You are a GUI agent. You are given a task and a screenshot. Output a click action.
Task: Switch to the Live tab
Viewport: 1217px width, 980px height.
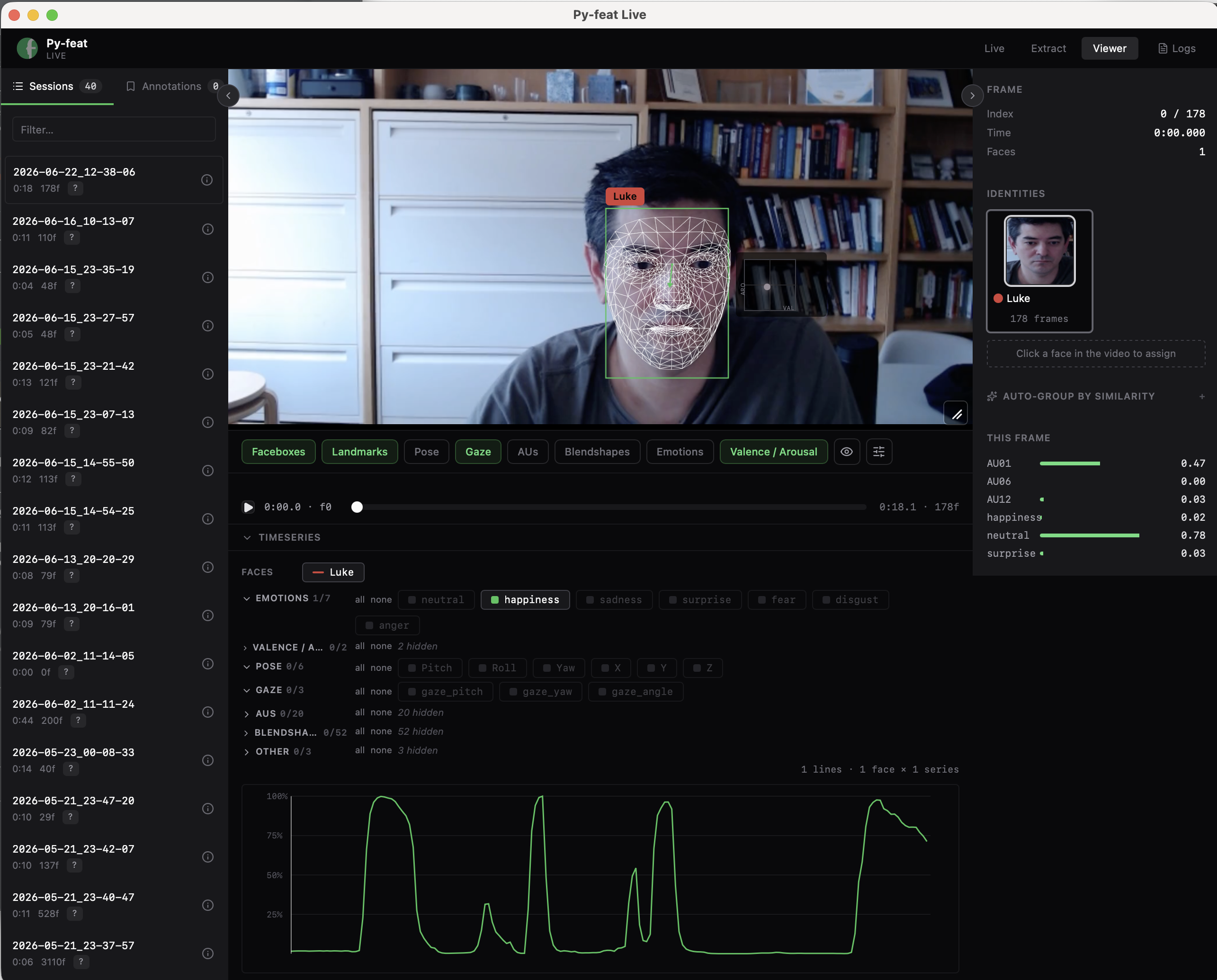click(x=994, y=49)
